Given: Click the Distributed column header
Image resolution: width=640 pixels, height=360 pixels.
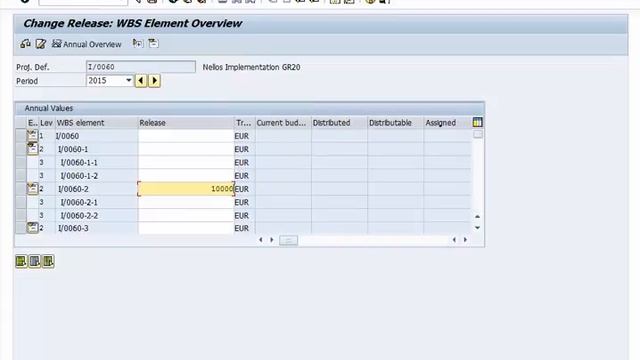Looking at the screenshot, I should 339,122.
